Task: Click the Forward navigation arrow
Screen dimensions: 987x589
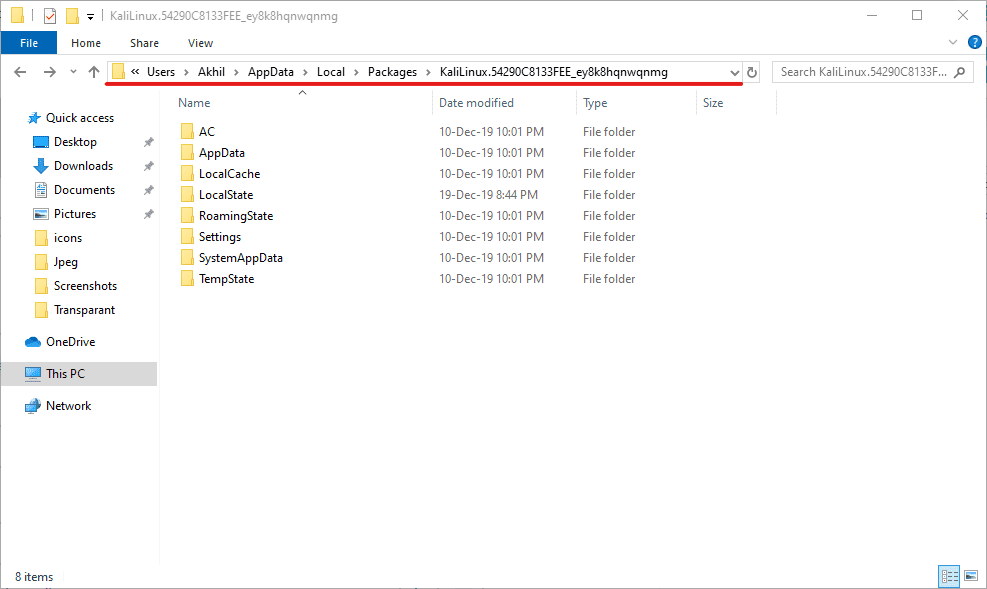Action: coord(49,72)
